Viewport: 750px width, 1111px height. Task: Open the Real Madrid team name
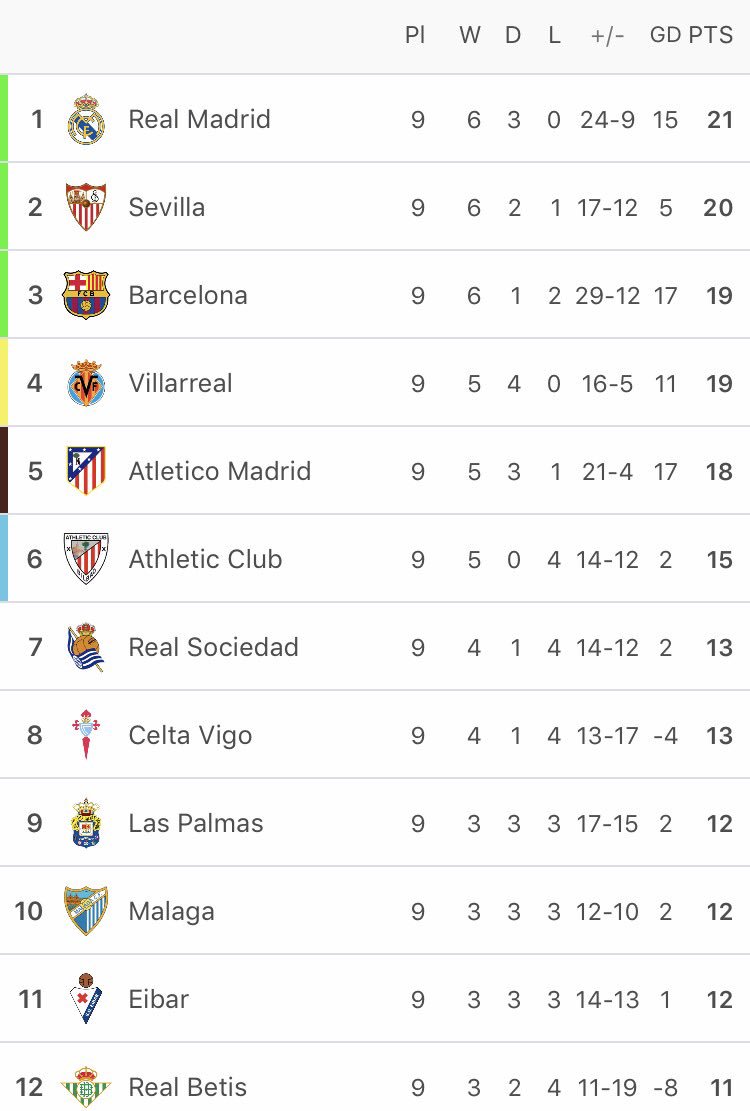(199, 120)
